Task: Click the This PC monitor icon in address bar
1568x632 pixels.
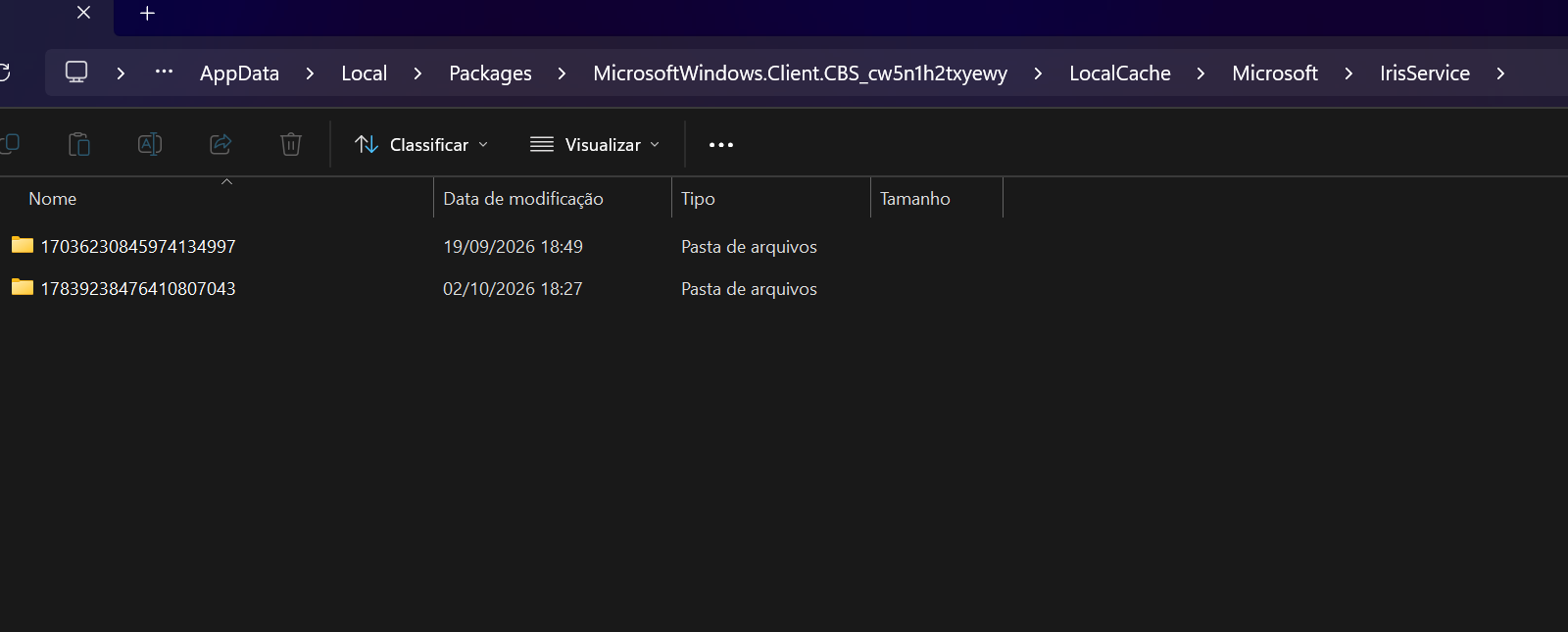Action: click(76, 73)
